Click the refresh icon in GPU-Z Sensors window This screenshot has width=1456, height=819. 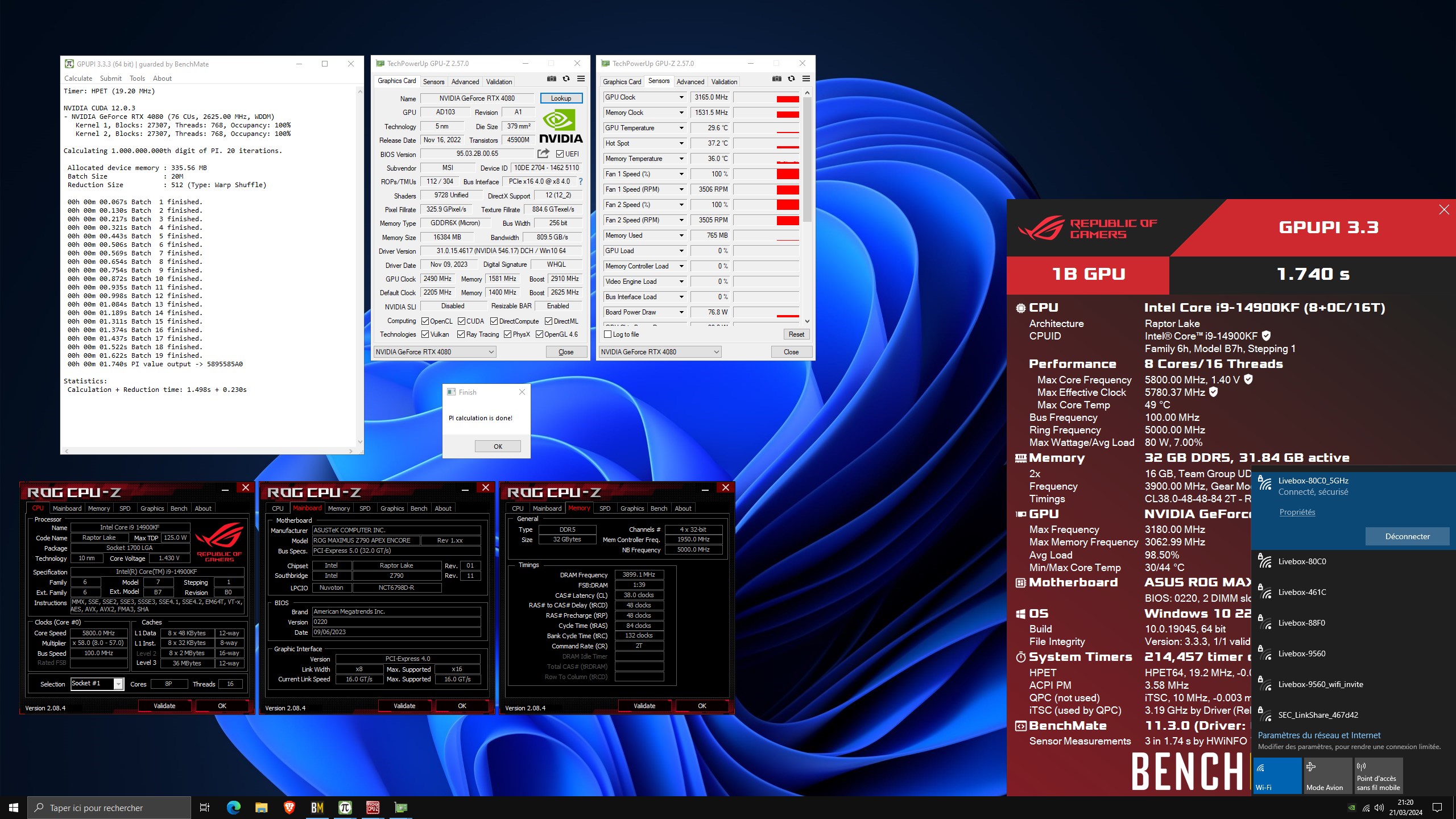791,79
